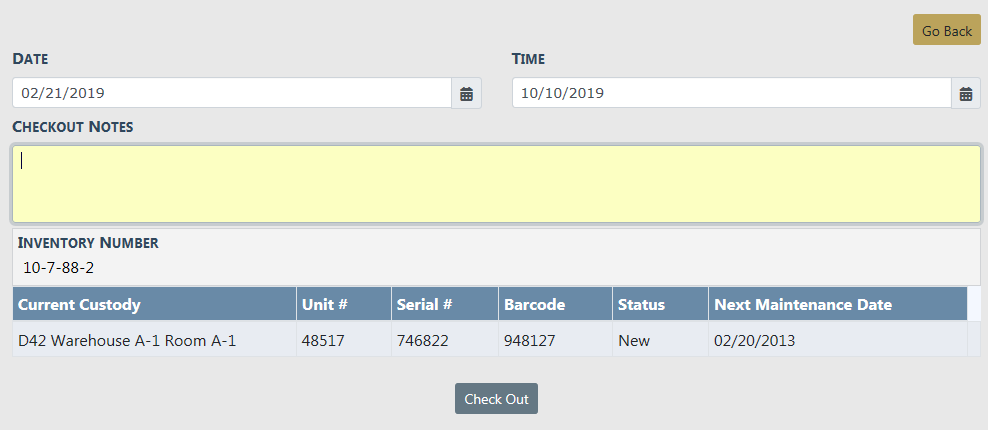Sort by the Barcode column header
Image resolution: width=988 pixels, height=430 pixels.
534,304
